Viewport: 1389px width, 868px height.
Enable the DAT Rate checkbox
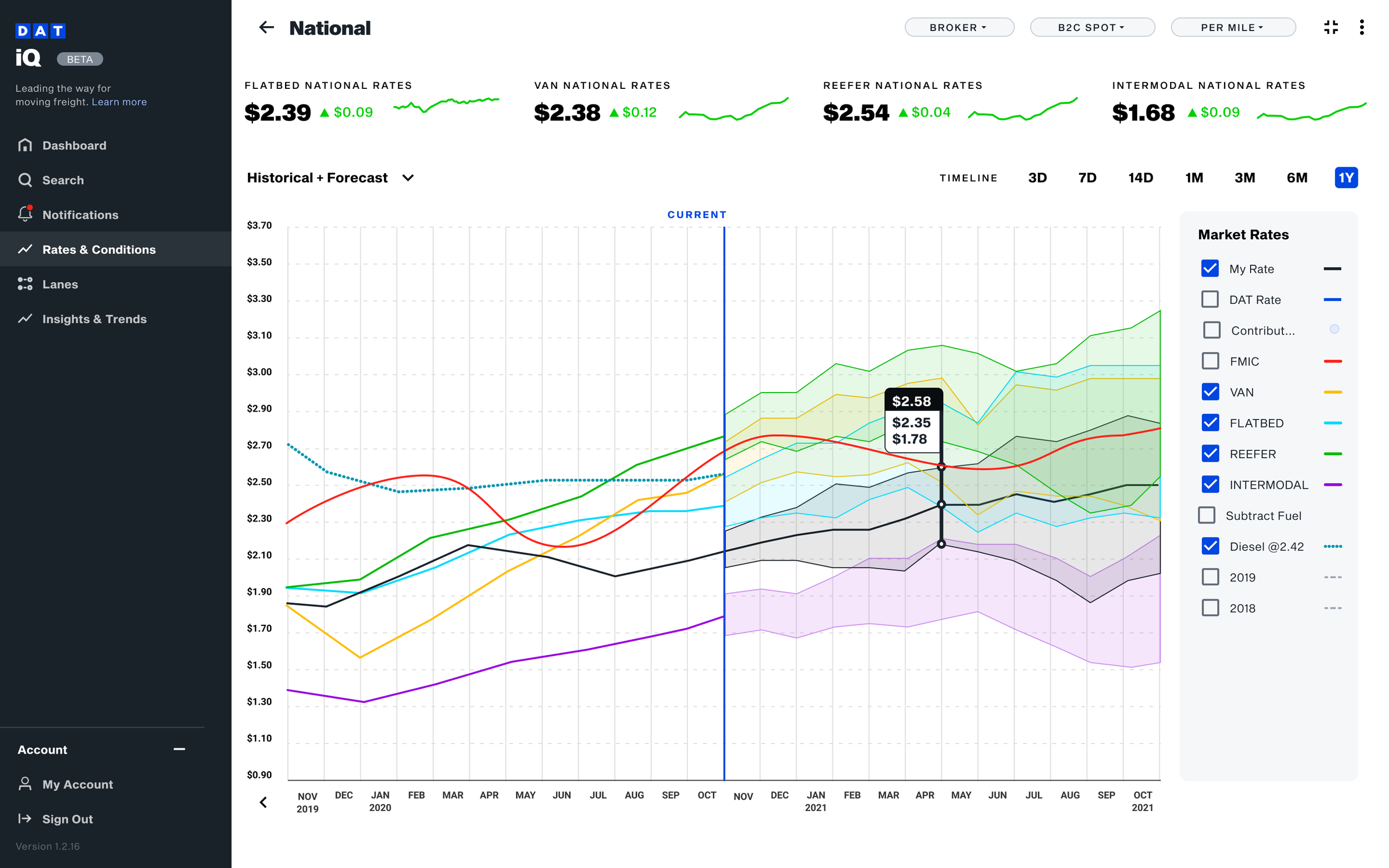(x=1210, y=299)
